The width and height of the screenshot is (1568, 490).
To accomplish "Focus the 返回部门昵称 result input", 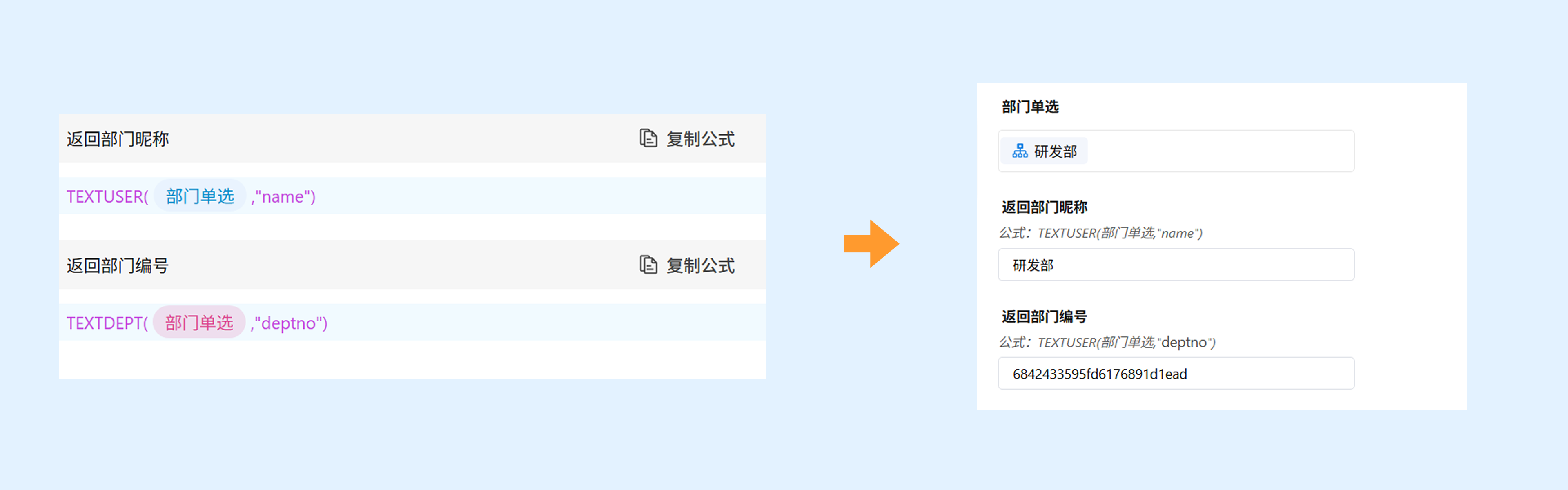I will pos(1176,265).
